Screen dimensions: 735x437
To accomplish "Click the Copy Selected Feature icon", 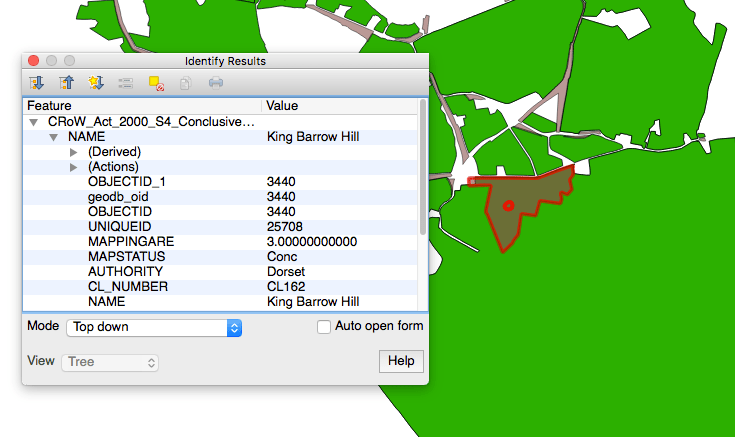I will tap(185, 83).
